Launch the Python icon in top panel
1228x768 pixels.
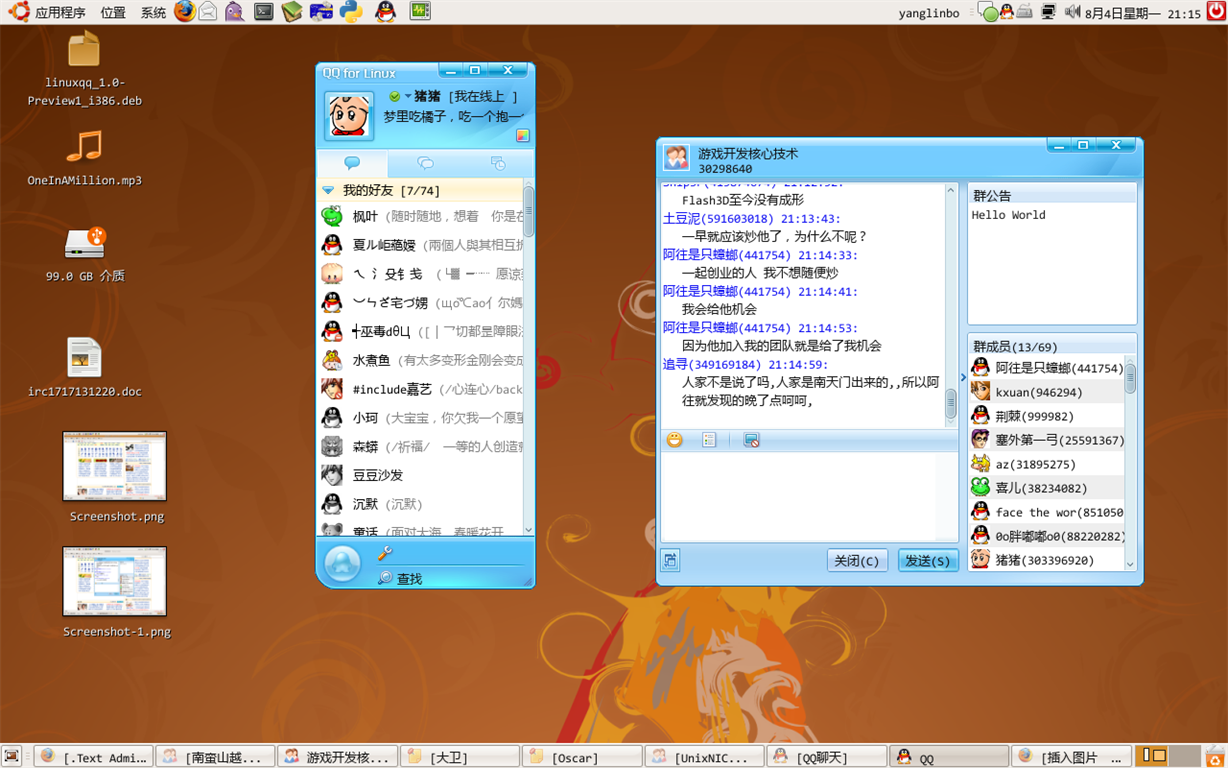(350, 12)
